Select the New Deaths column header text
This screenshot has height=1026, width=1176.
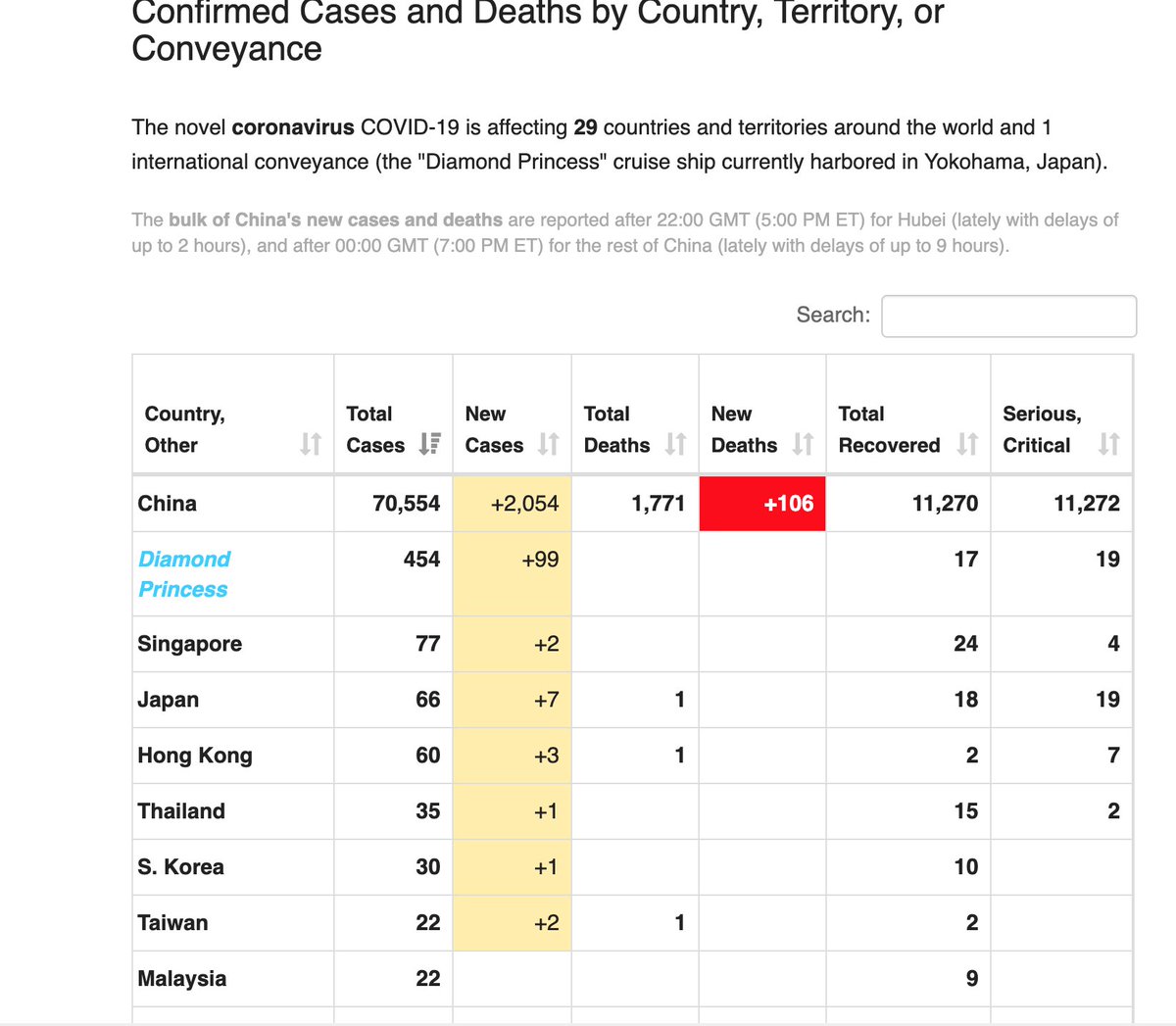[x=744, y=429]
